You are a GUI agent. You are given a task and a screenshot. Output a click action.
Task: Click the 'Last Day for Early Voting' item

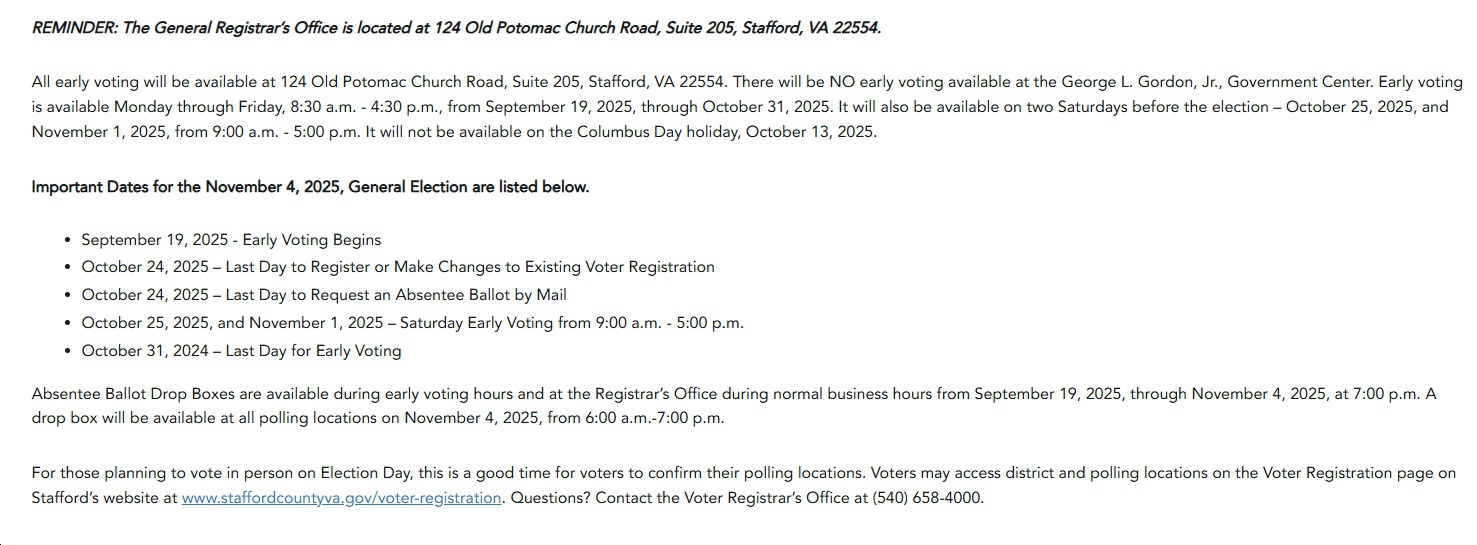[x=241, y=351]
